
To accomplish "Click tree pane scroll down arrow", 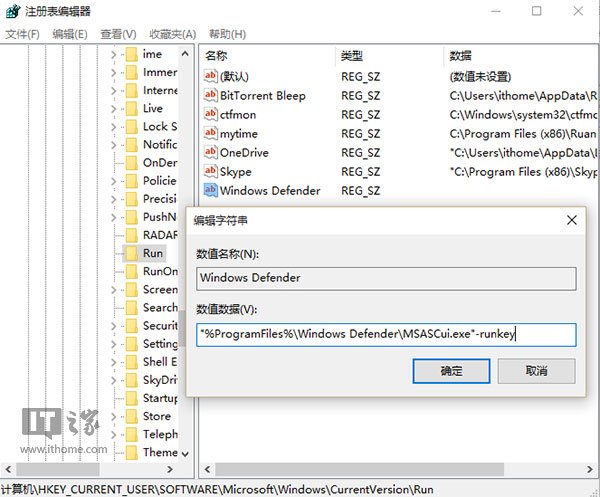I will pyautogui.click(x=185, y=454).
